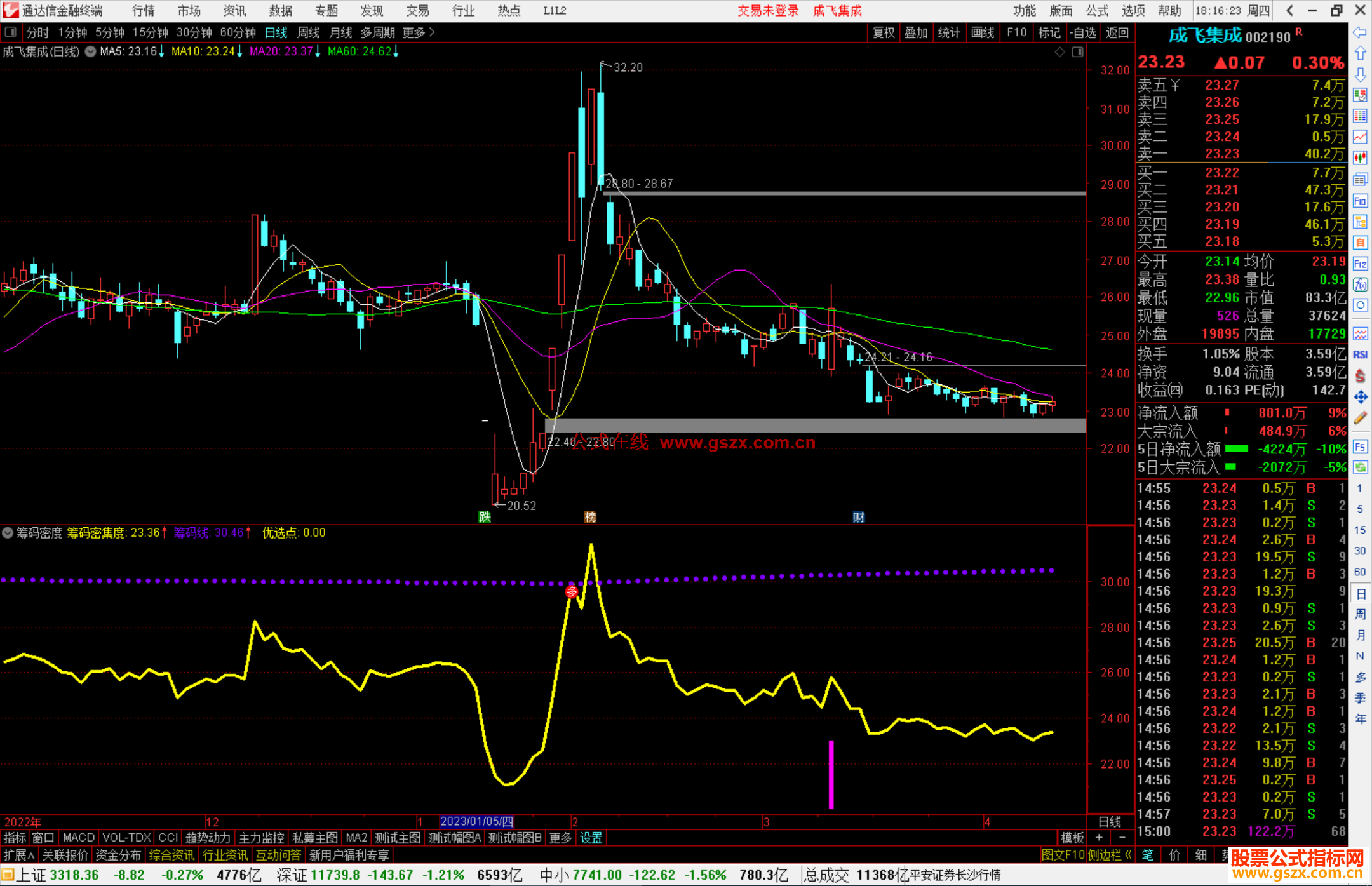1372x886 pixels.
Task: Switch to candlestick chart via sidebar icon
Action: pyautogui.click(x=1360, y=158)
